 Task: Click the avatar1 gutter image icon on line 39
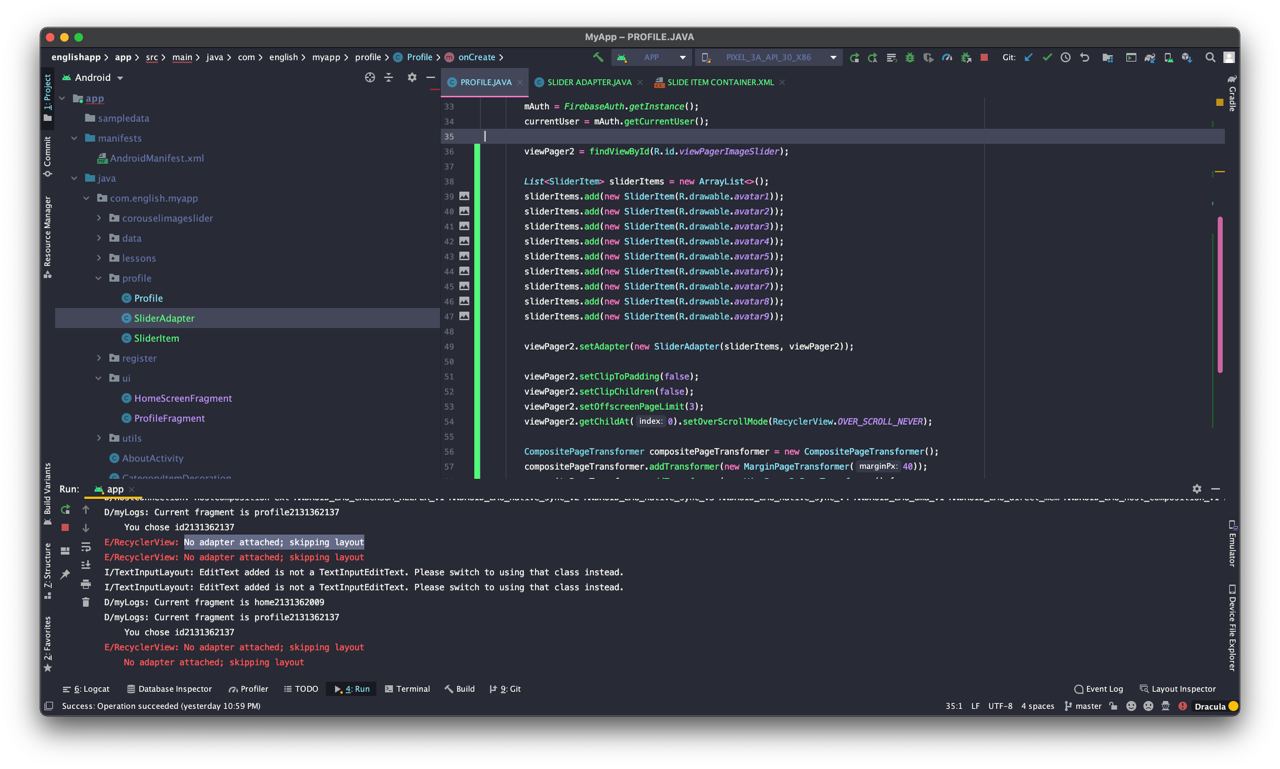pos(464,196)
